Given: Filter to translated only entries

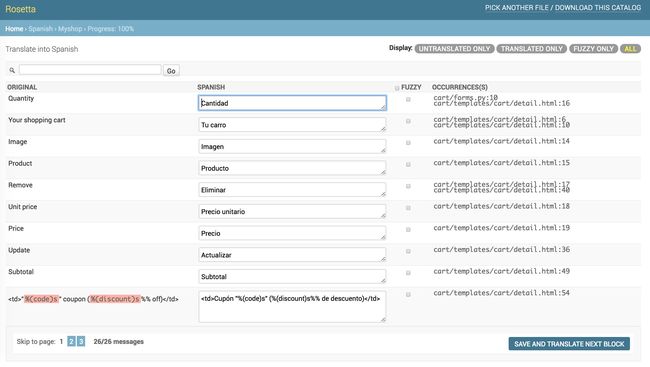Looking at the screenshot, I should (532, 49).
